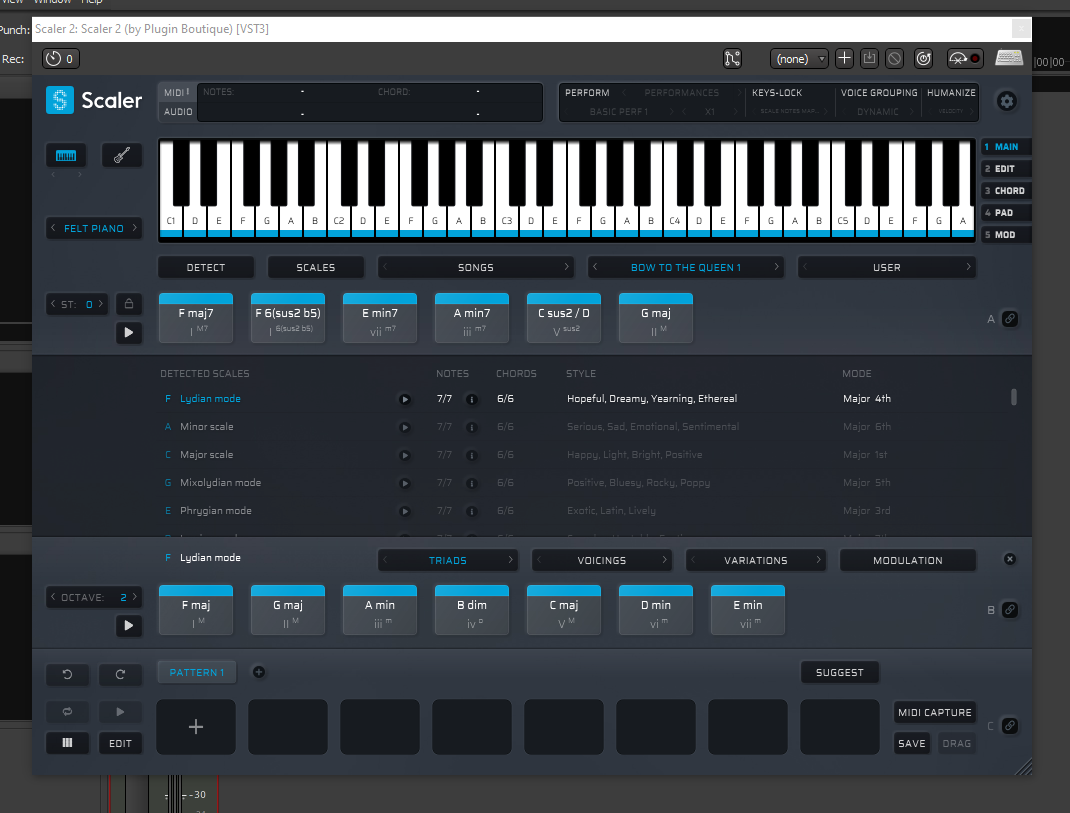The width and height of the screenshot is (1070, 813).
Task: Switch to the CHORD tab
Action: coord(1005,191)
